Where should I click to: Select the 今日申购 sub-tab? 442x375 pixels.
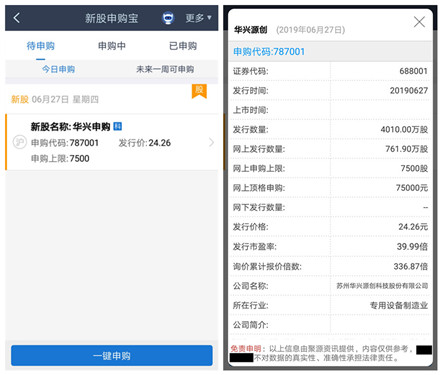58,69
